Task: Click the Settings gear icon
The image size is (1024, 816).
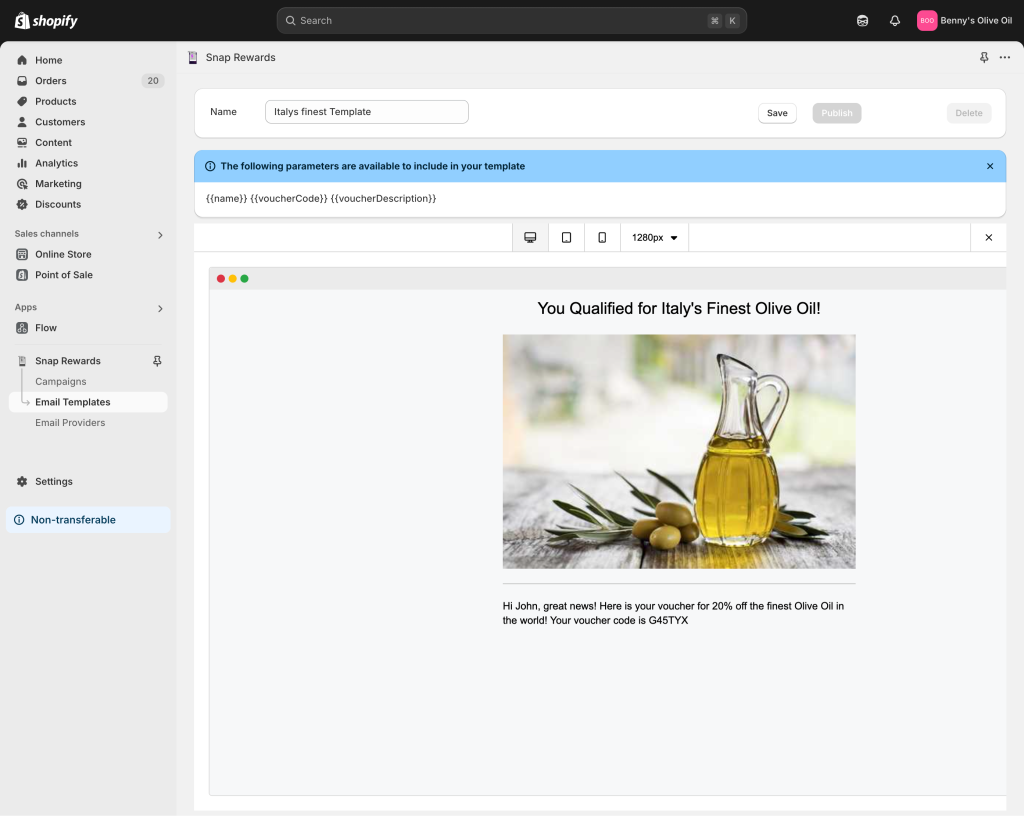Action: (x=22, y=482)
